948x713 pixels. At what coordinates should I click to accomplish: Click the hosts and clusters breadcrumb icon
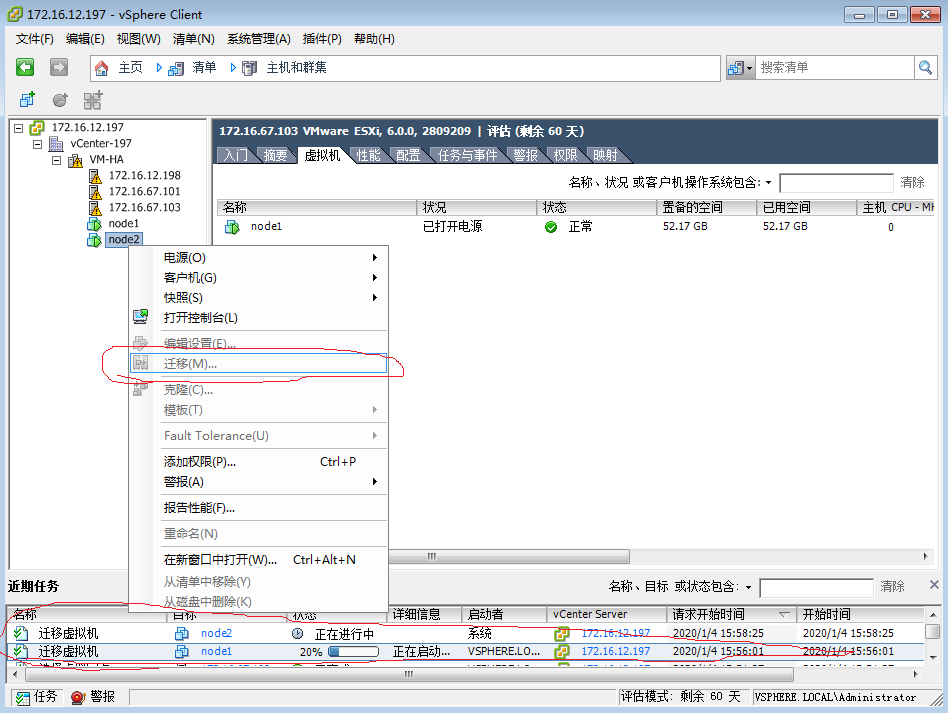[x=250, y=68]
